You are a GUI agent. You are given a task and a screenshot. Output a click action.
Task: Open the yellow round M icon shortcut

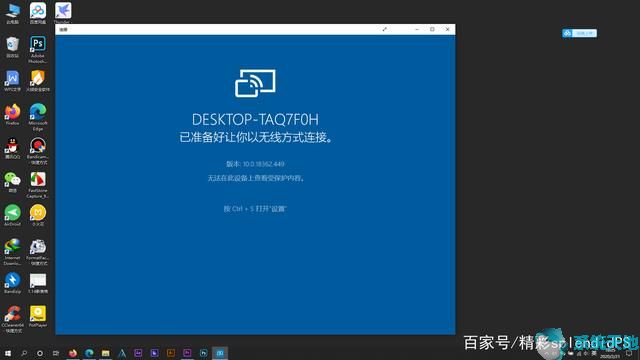[38, 215]
